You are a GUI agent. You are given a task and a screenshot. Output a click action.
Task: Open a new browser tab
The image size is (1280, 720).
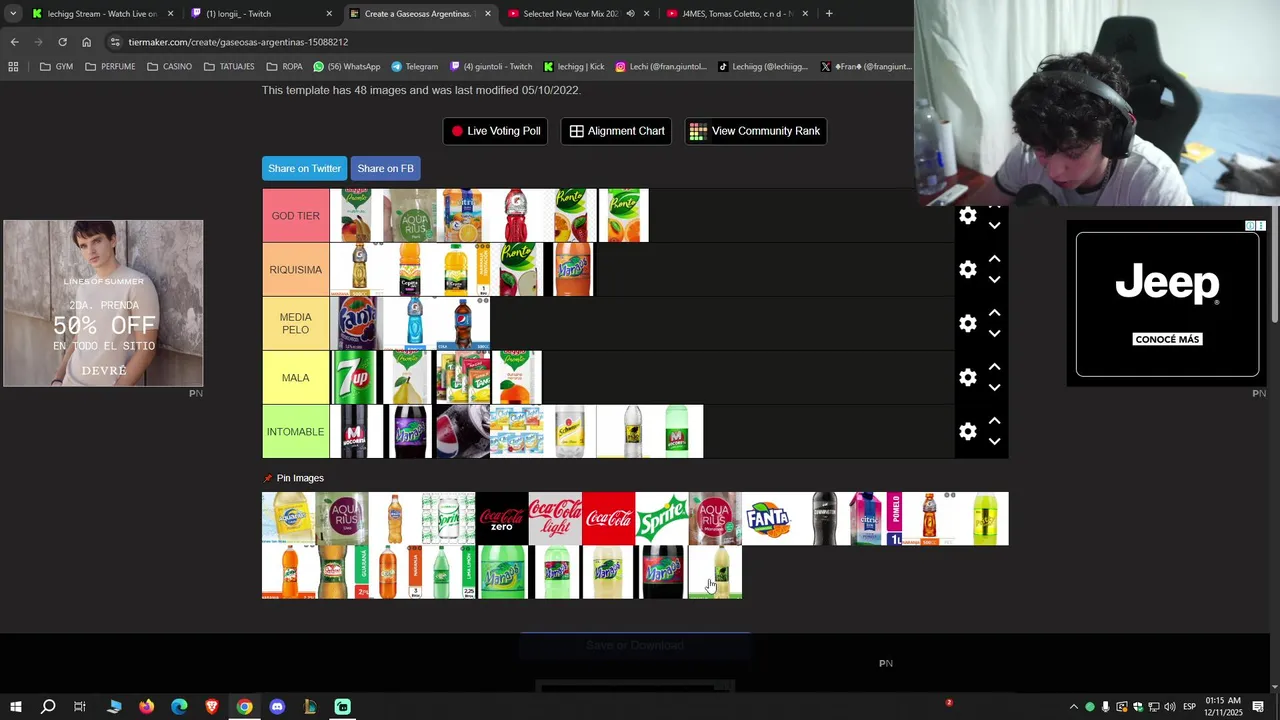click(x=829, y=14)
